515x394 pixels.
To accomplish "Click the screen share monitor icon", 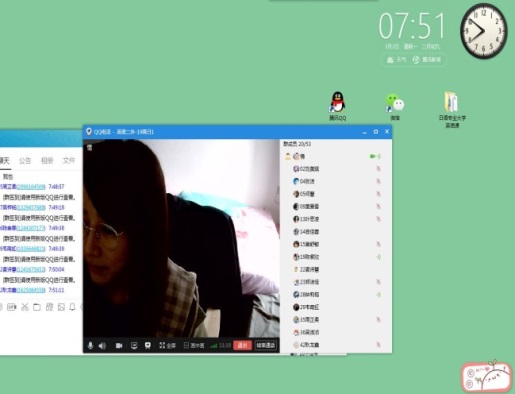I will coord(134,346).
